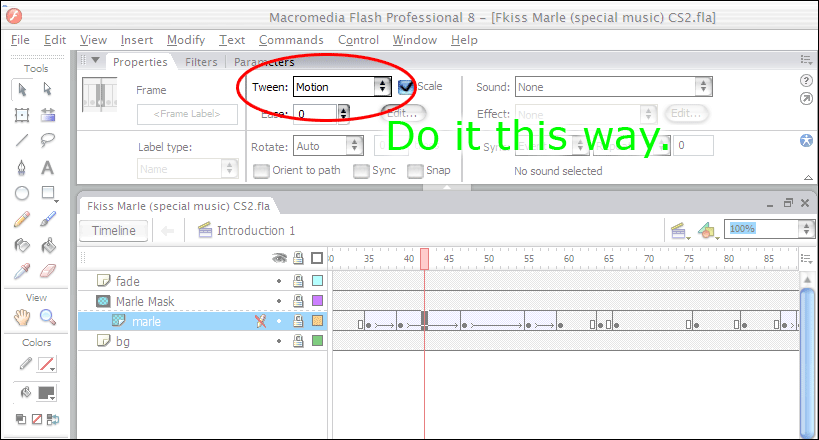The height and width of the screenshot is (440, 819).
Task: Select the Paint Bucket tool
Action: pos(47,244)
